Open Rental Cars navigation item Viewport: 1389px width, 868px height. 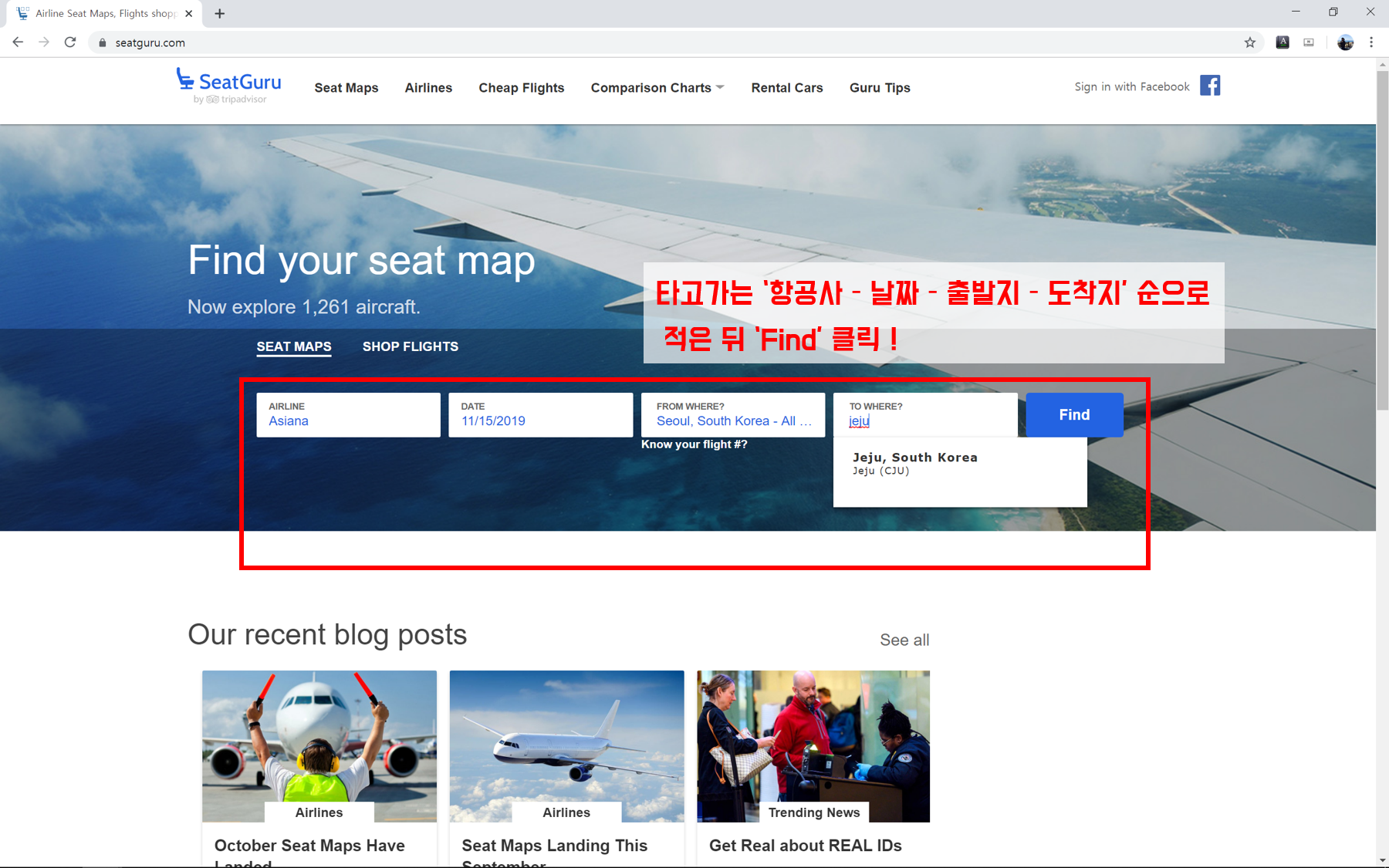787,88
